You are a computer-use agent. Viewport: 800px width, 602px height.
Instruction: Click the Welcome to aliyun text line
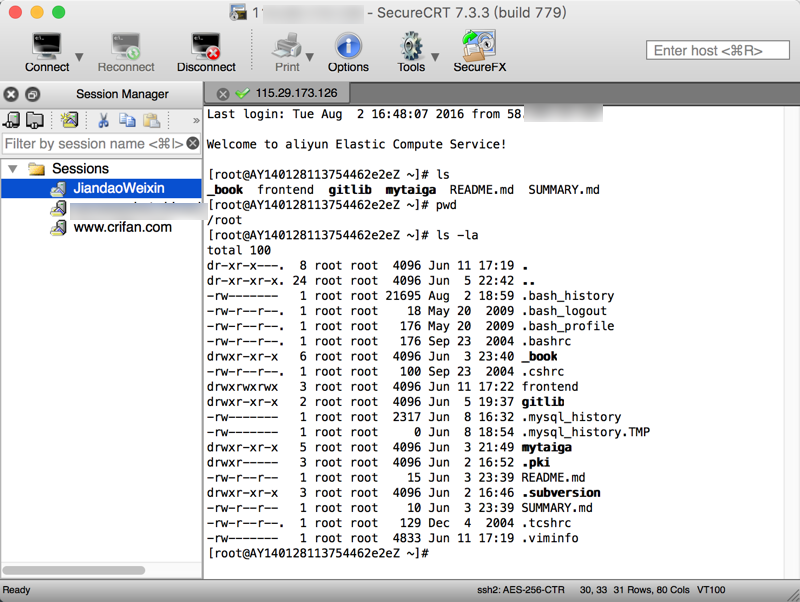pyautogui.click(x=356, y=144)
